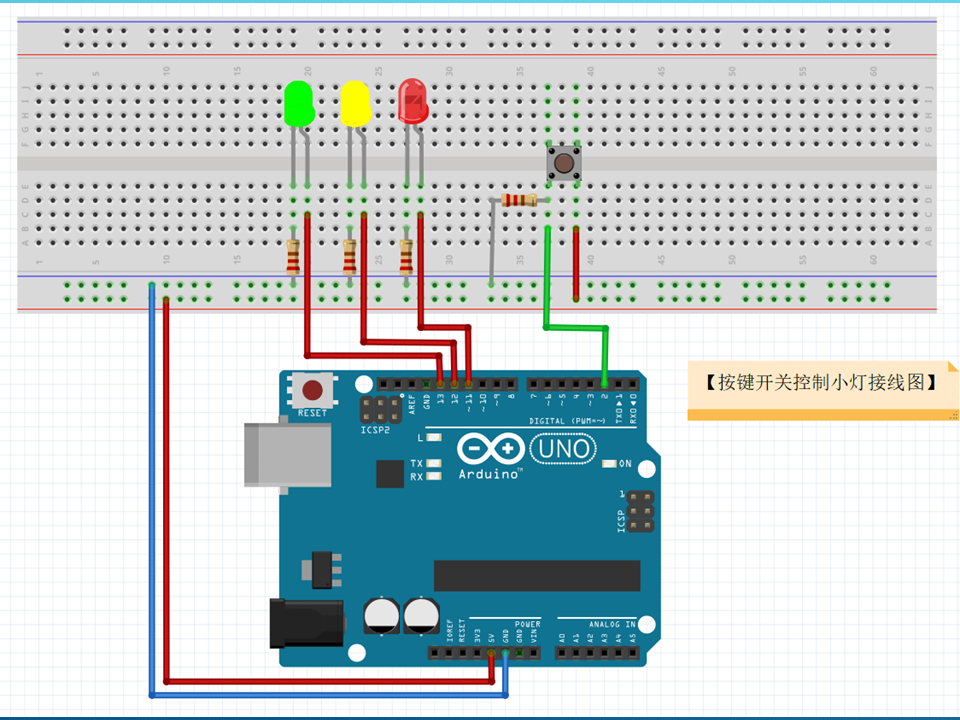Click the wiring diagram title note

click(x=822, y=390)
